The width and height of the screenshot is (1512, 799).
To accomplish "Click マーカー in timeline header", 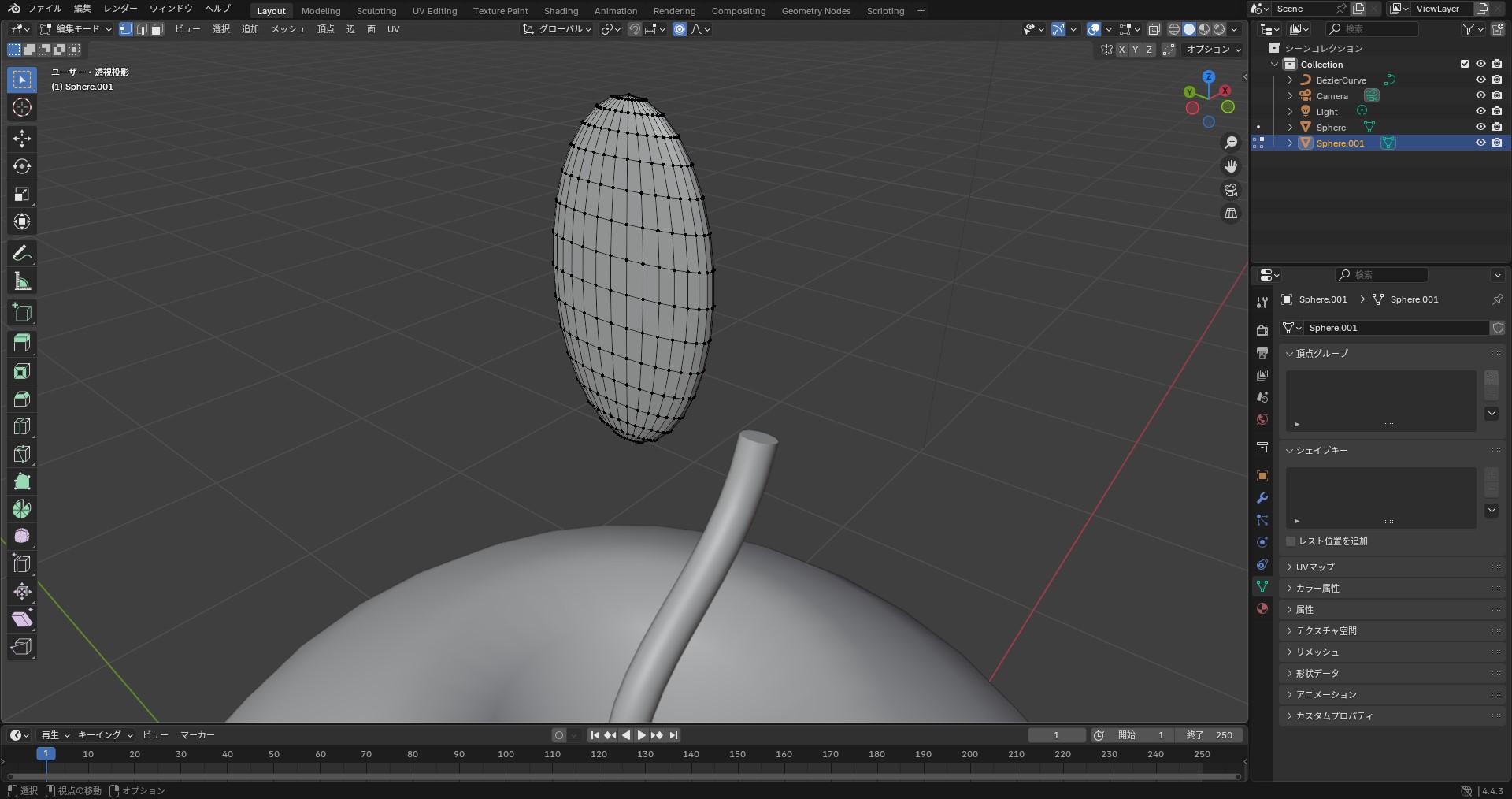I will coord(198,735).
